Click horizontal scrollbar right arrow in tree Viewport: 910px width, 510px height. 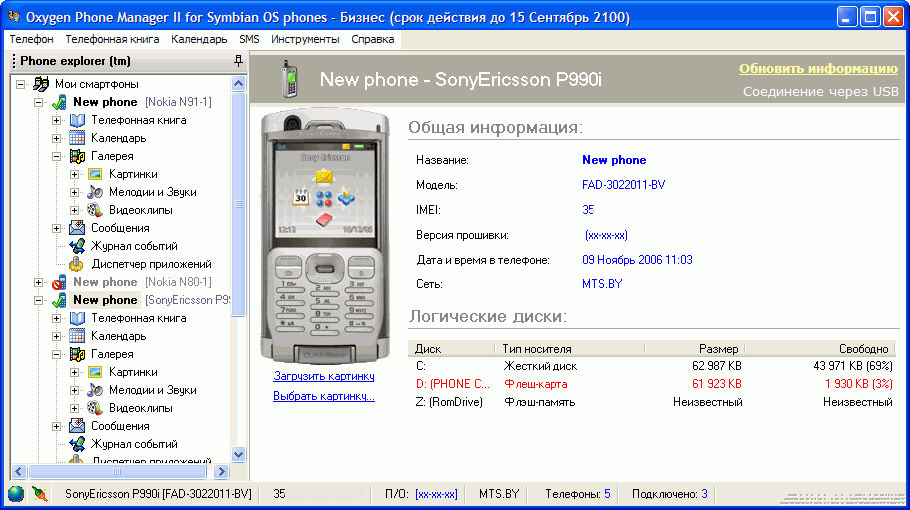click(221, 472)
